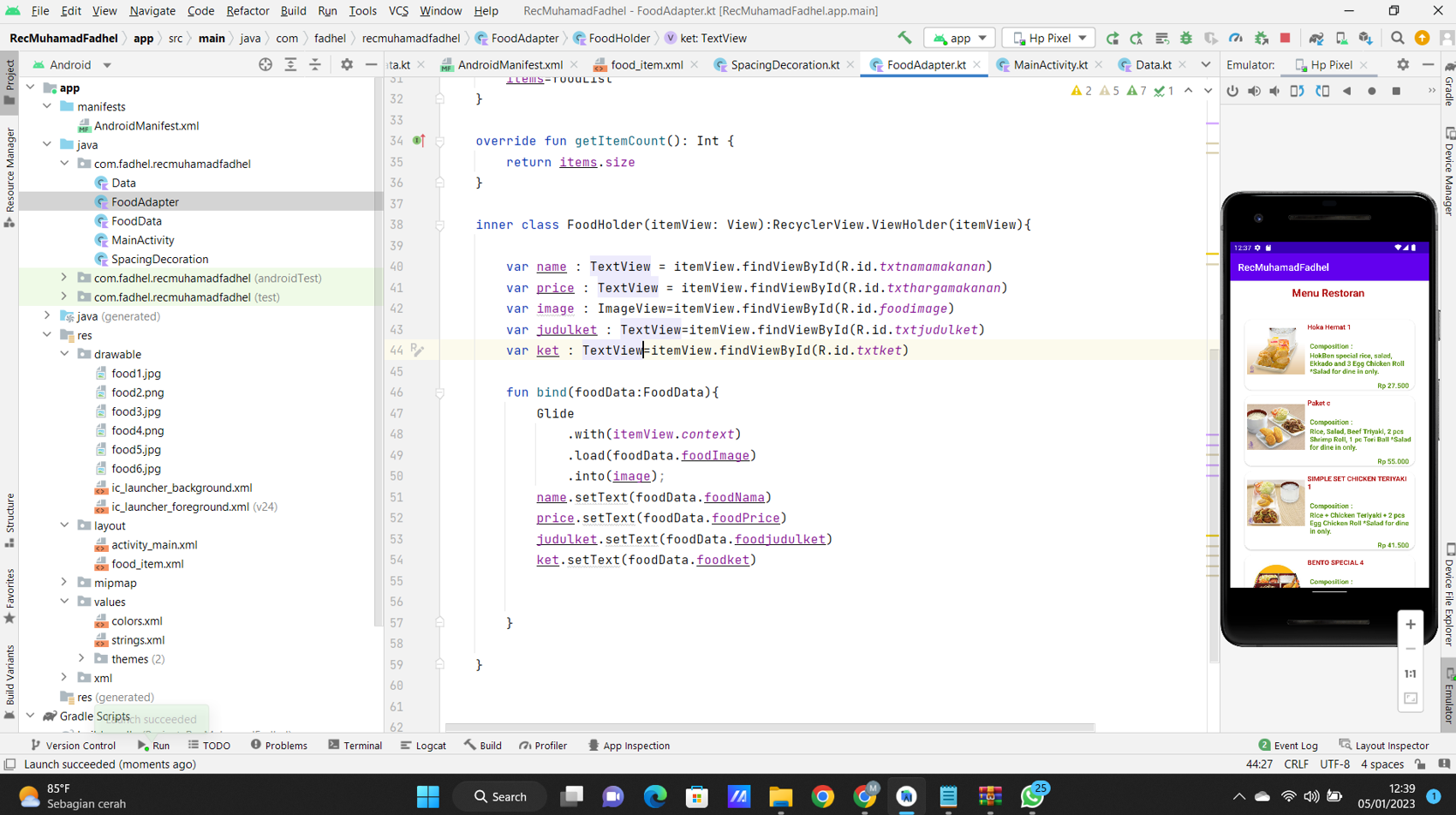Open the Logcat tool window
The height and width of the screenshot is (815, 1456).
pos(423,746)
